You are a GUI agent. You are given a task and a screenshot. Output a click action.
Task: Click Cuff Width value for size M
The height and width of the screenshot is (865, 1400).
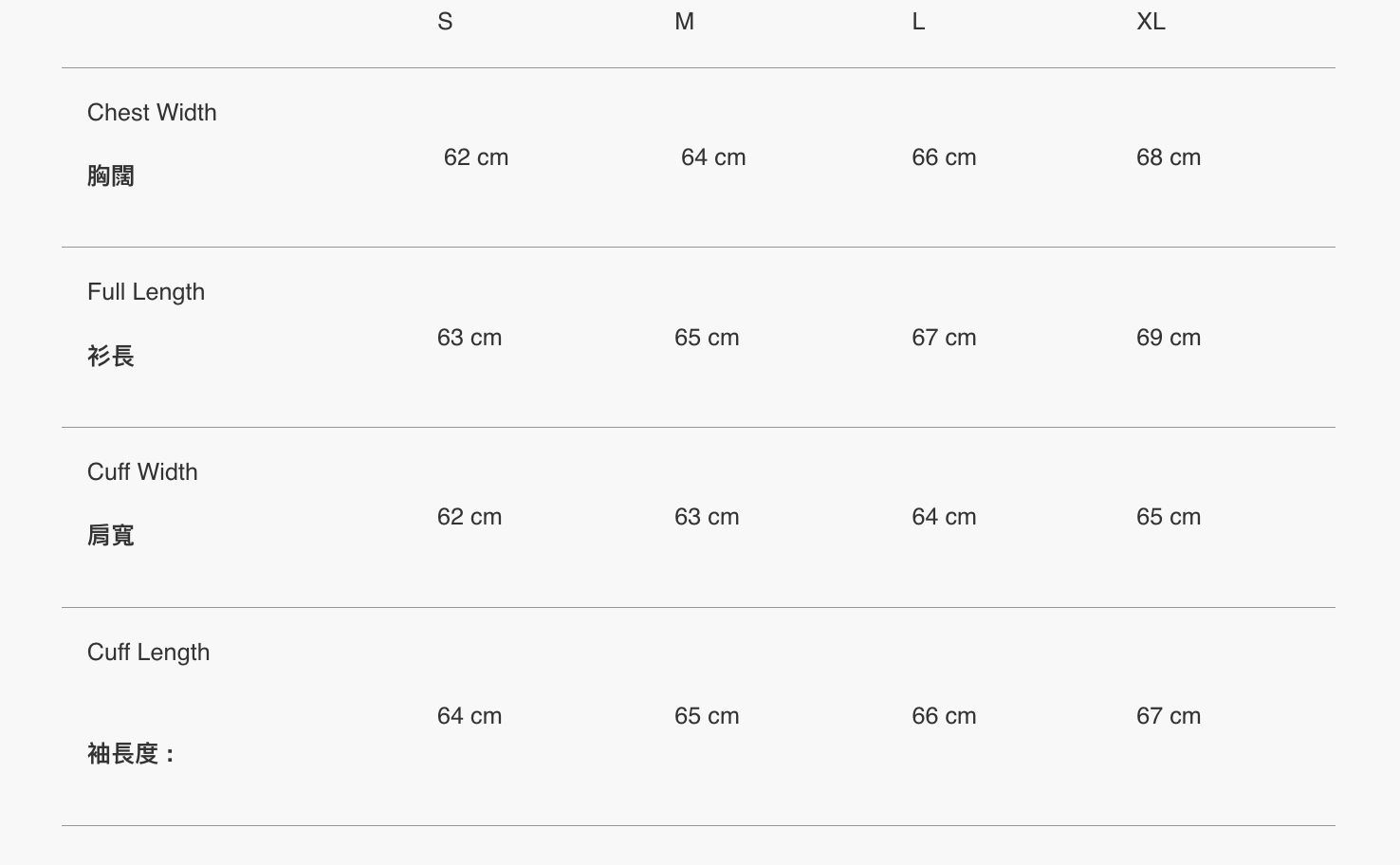tap(707, 517)
